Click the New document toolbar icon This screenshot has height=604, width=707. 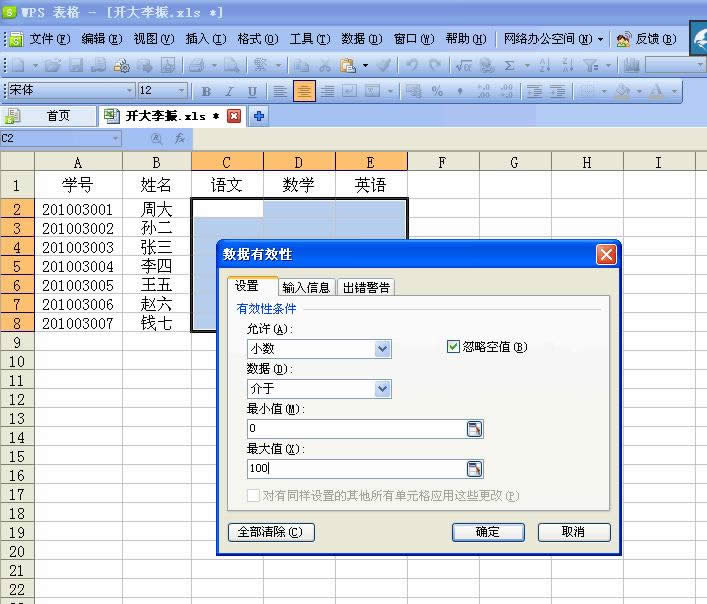point(18,66)
